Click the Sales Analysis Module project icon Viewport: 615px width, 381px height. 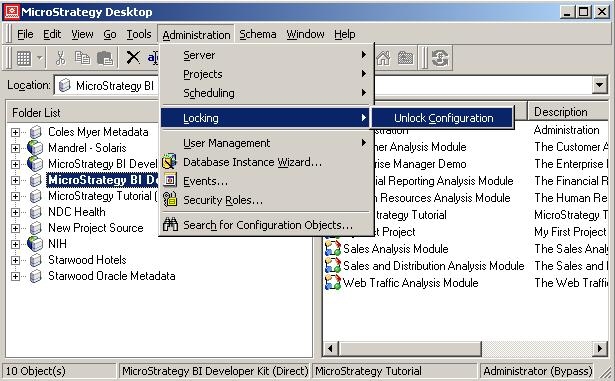click(x=333, y=249)
